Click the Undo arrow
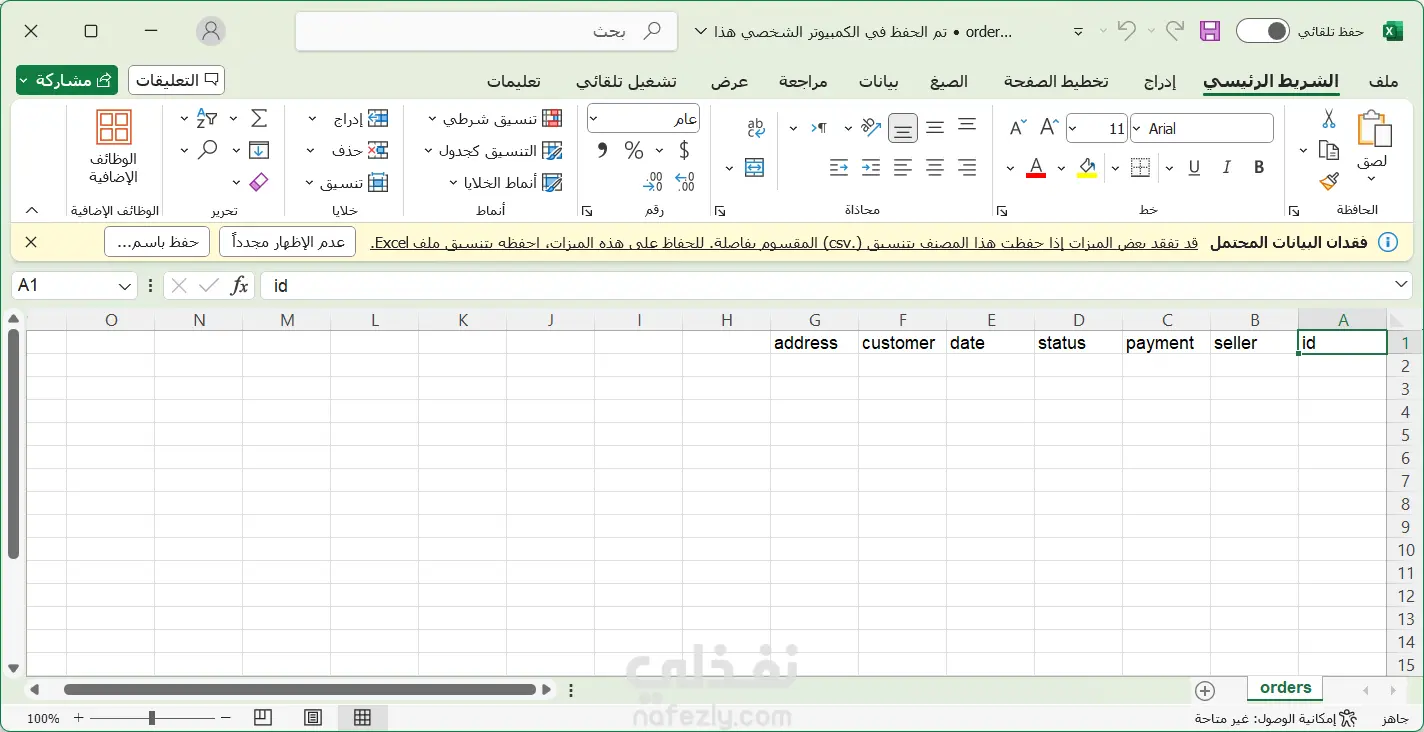 1127,31
